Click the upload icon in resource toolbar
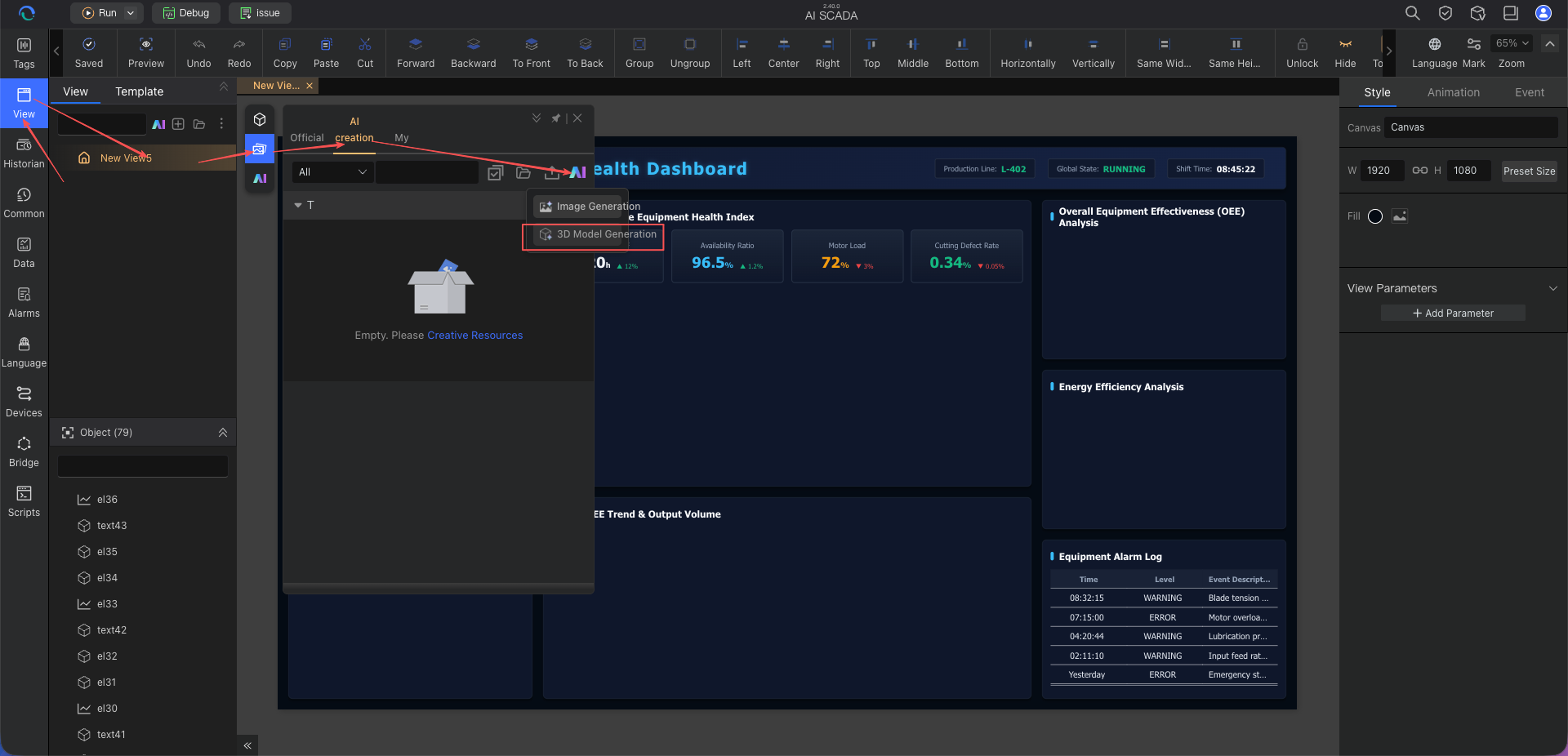The image size is (1568, 756). 552,172
